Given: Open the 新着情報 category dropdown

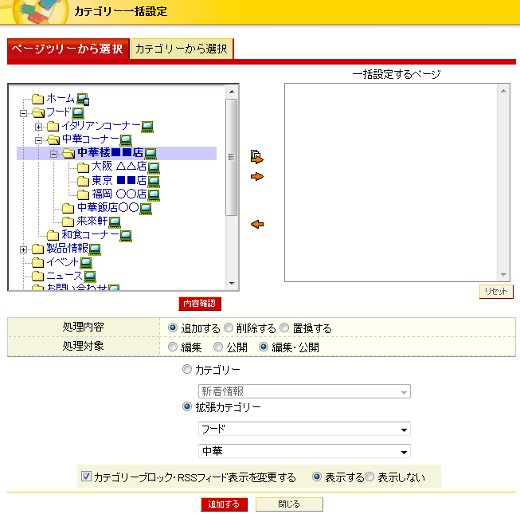Looking at the screenshot, I should 304,391.
